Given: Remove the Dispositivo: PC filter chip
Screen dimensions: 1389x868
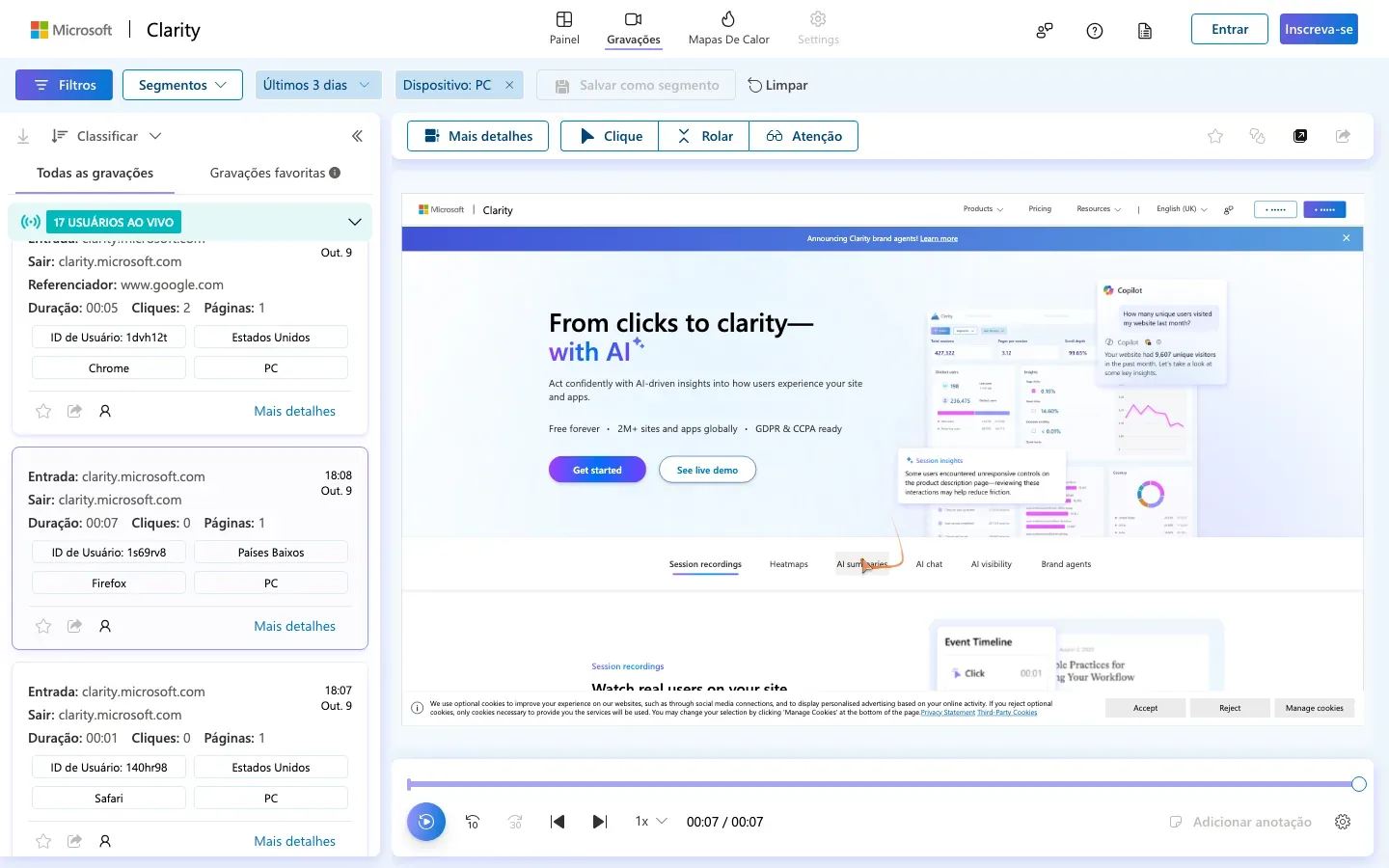Looking at the screenshot, I should pyautogui.click(x=509, y=85).
